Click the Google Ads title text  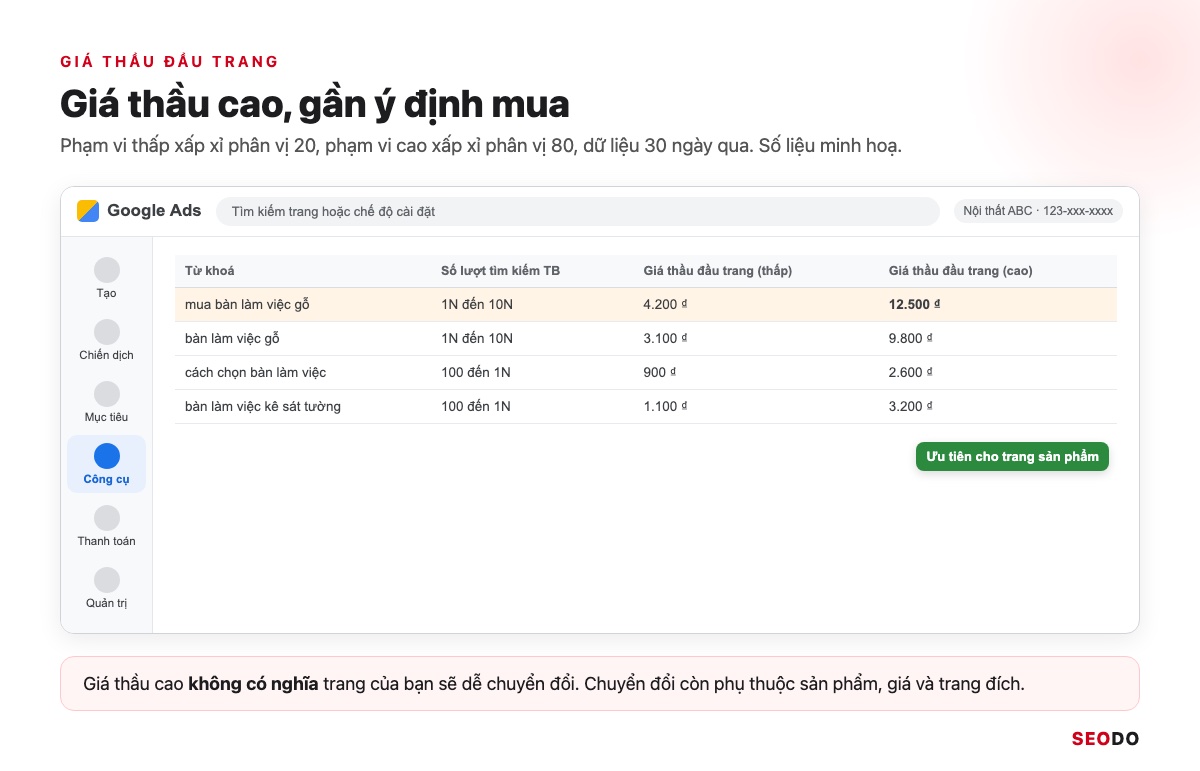point(154,211)
